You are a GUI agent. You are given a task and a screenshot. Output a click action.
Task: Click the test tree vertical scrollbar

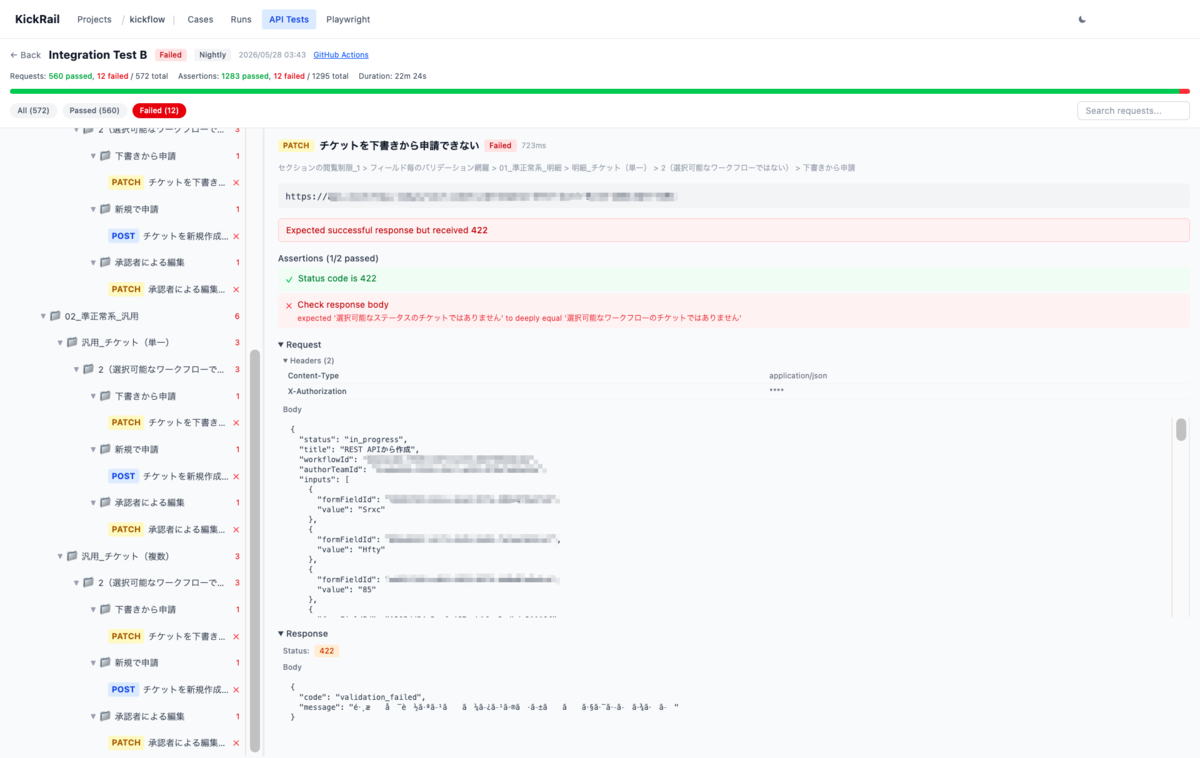pos(255,550)
